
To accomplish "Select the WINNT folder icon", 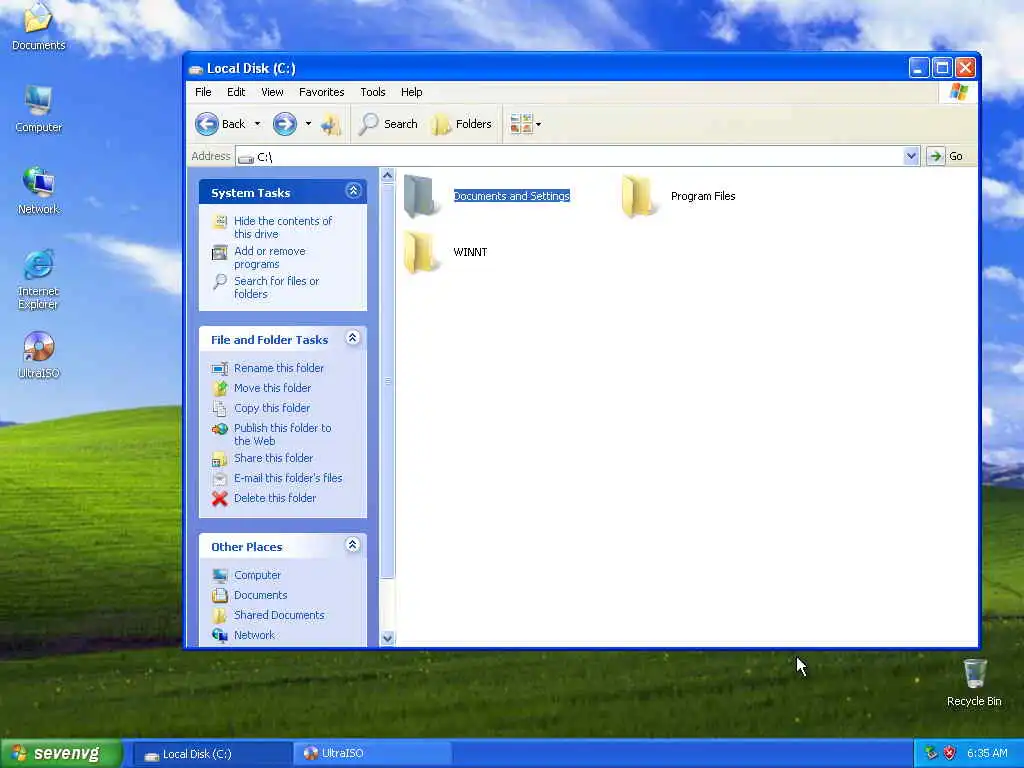I will pos(419,252).
